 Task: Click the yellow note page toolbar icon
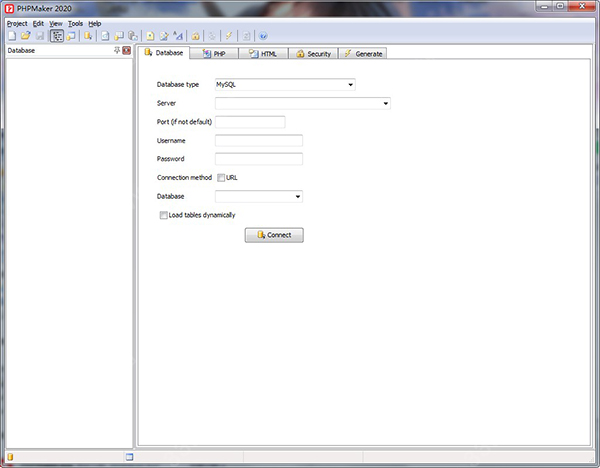(x=150, y=36)
